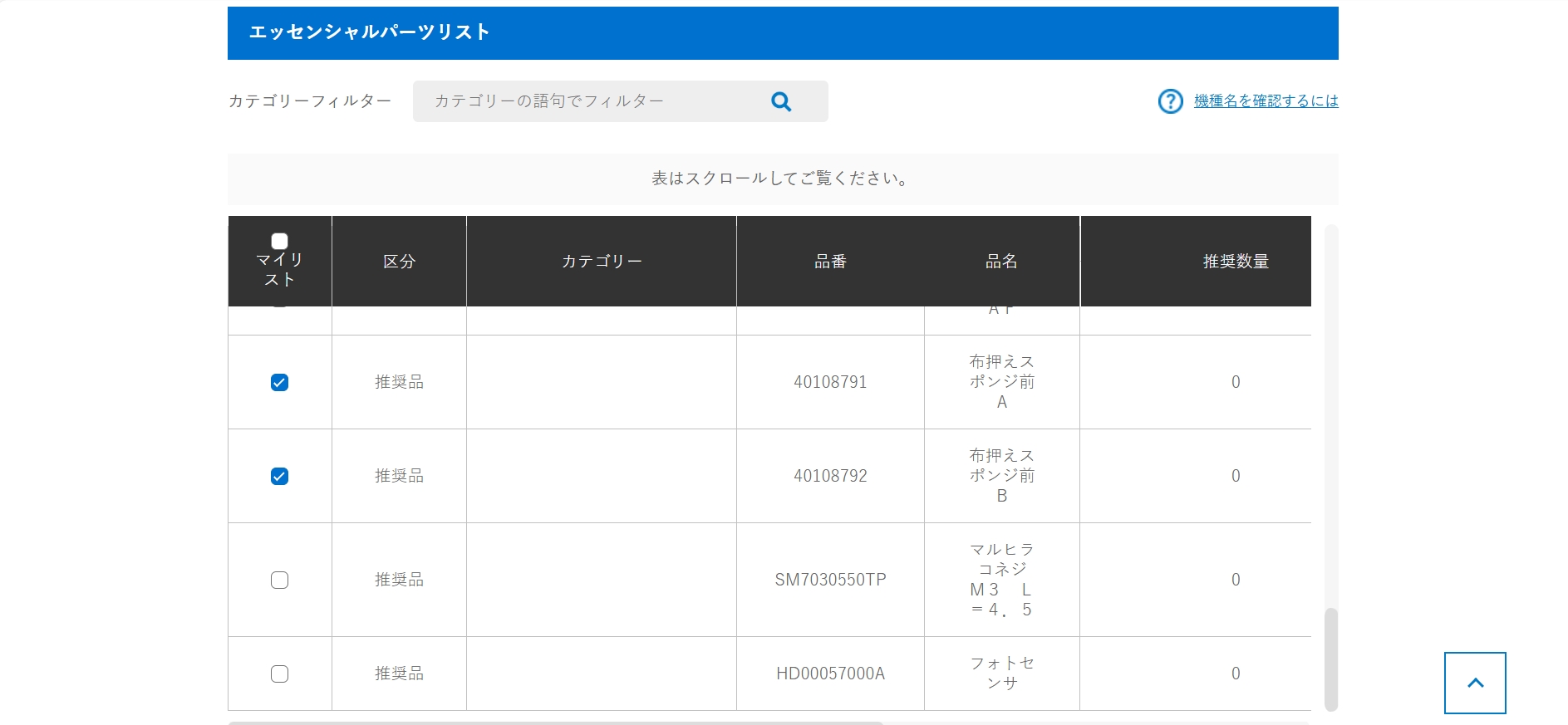
Task: Select the フォトセンサ part name cell
Action: (1001, 674)
